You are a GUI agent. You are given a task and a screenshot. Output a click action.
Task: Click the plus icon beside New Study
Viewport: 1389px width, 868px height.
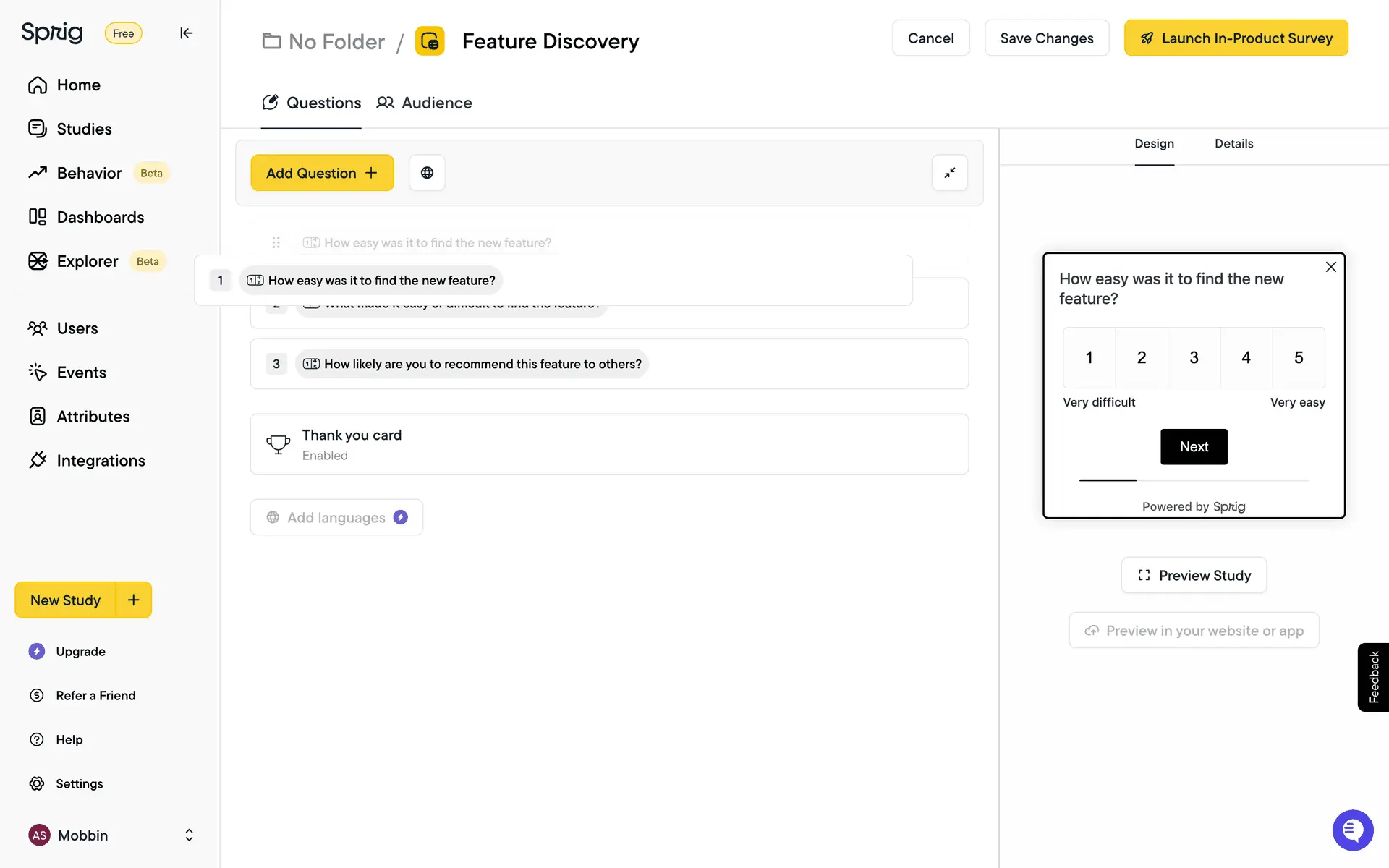click(134, 600)
